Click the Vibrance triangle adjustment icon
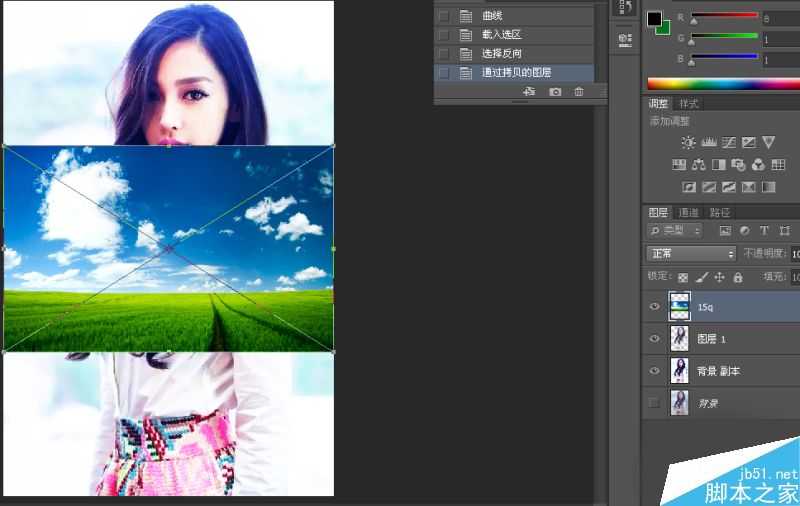800x506 pixels. 768,143
